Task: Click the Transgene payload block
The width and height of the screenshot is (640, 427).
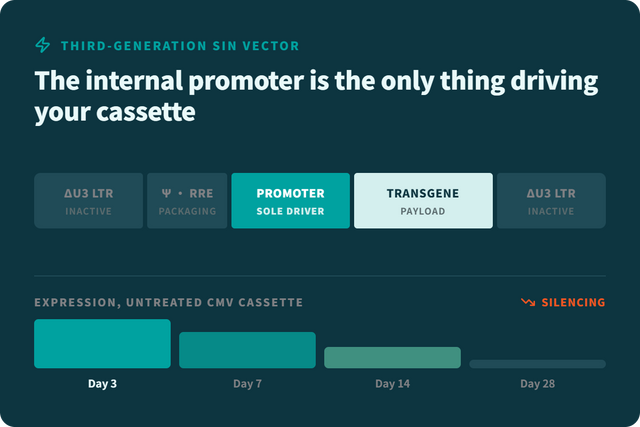Action: (423, 201)
